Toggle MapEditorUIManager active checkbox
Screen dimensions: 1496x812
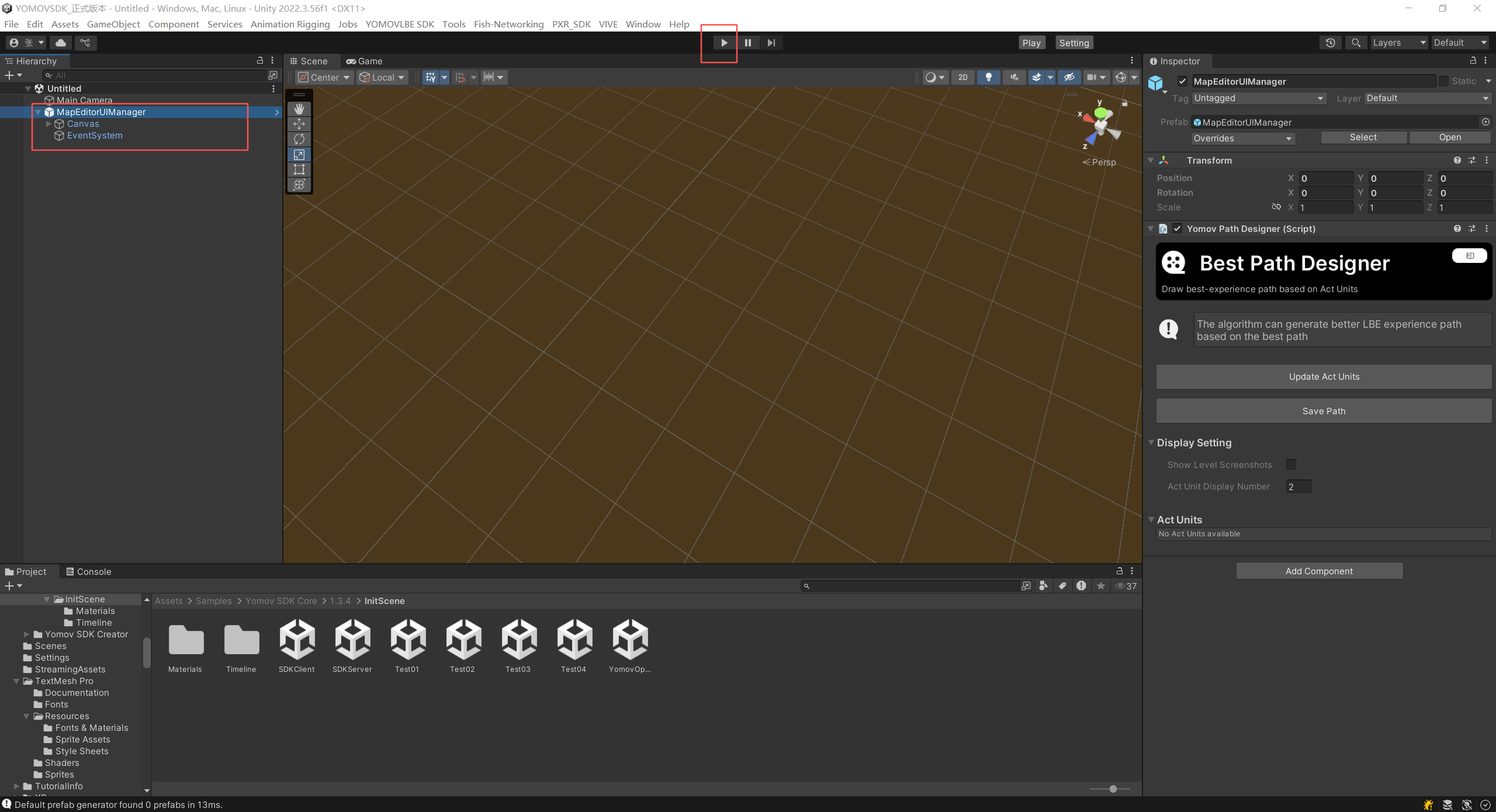[1182, 81]
